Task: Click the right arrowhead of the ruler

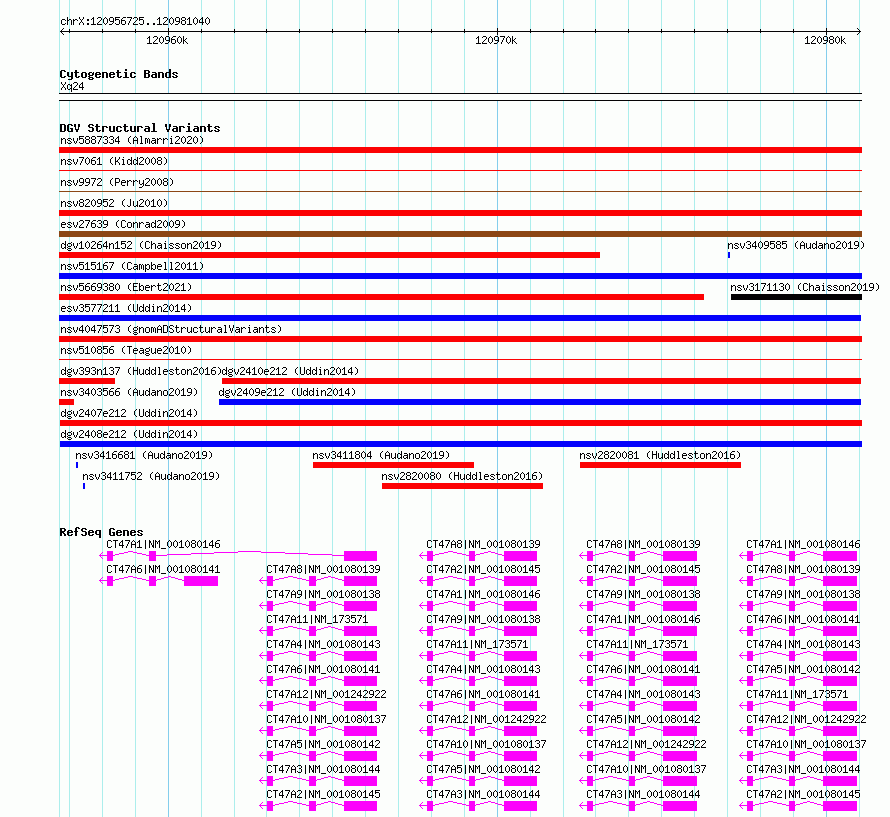Action: pos(858,32)
